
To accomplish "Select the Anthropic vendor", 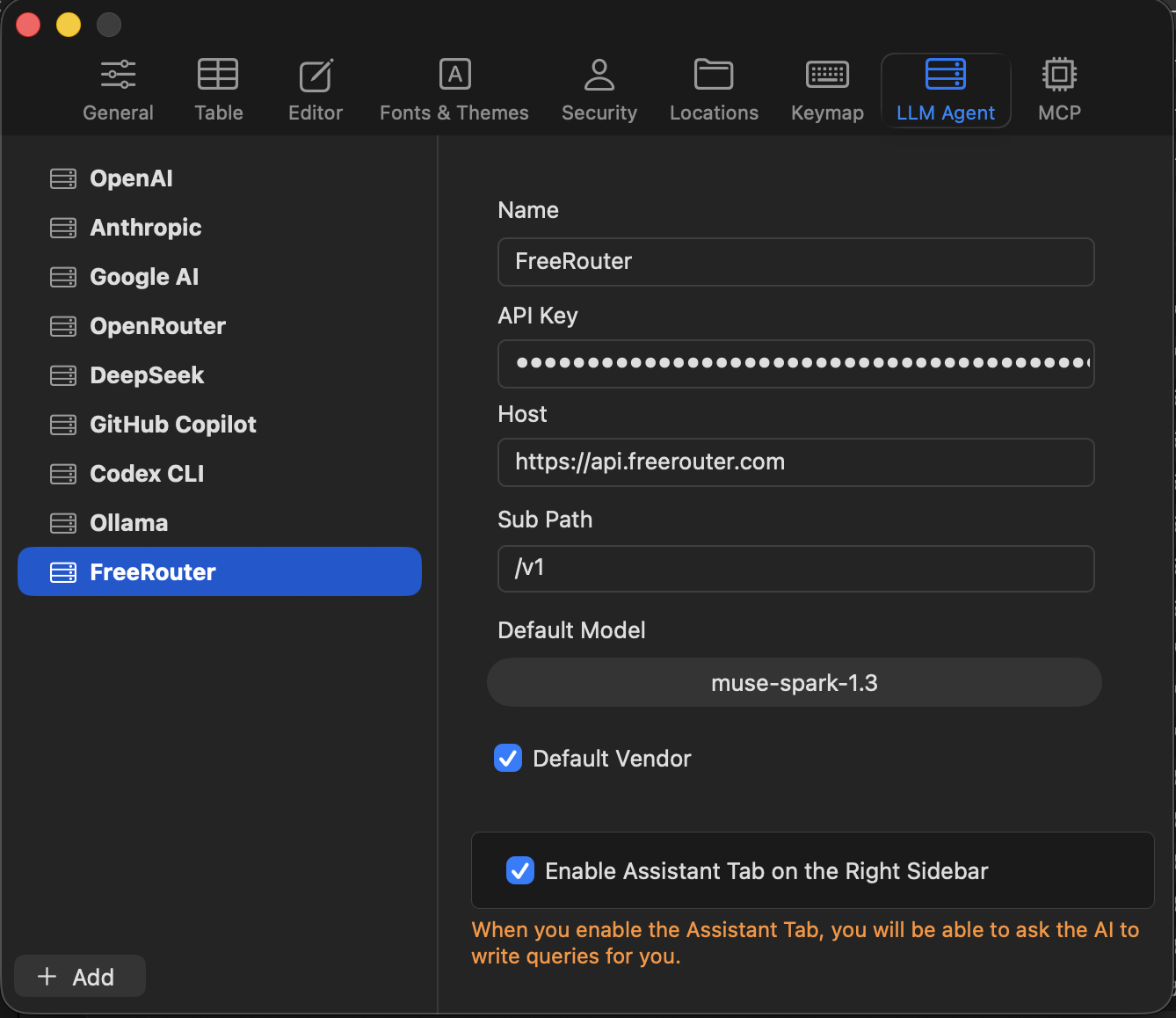I will coord(220,228).
